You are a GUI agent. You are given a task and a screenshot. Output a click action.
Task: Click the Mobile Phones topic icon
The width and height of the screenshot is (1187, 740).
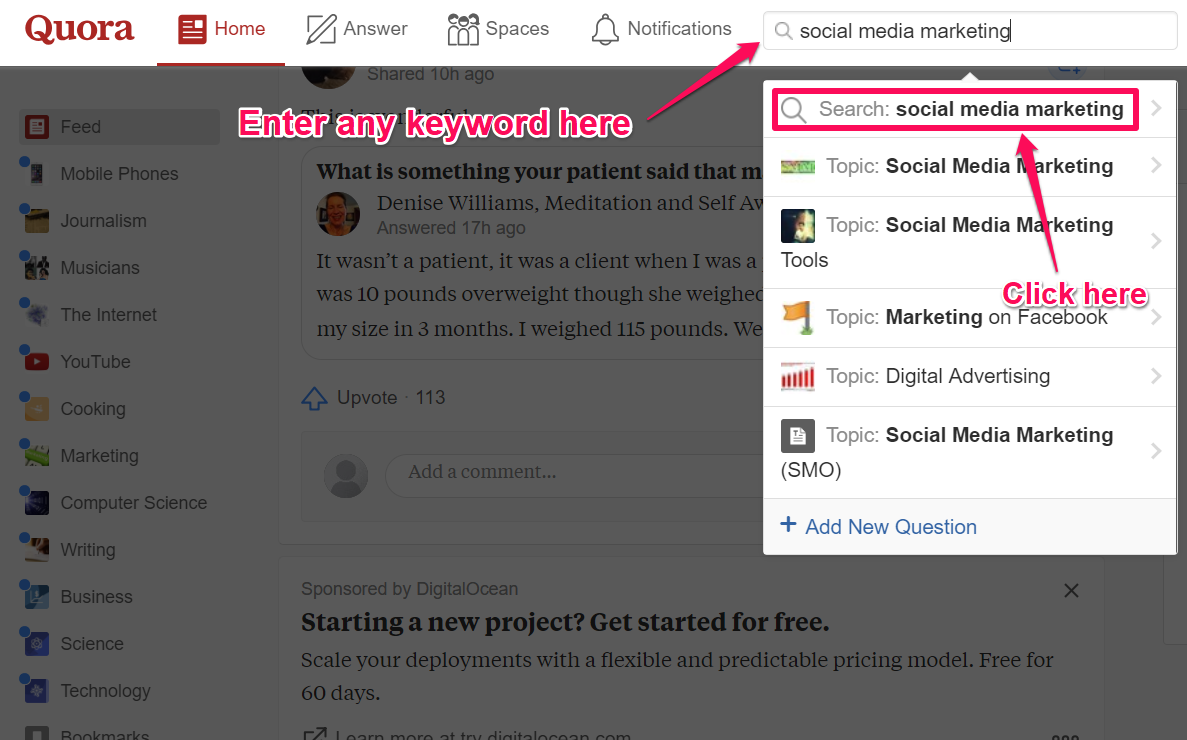click(36, 174)
